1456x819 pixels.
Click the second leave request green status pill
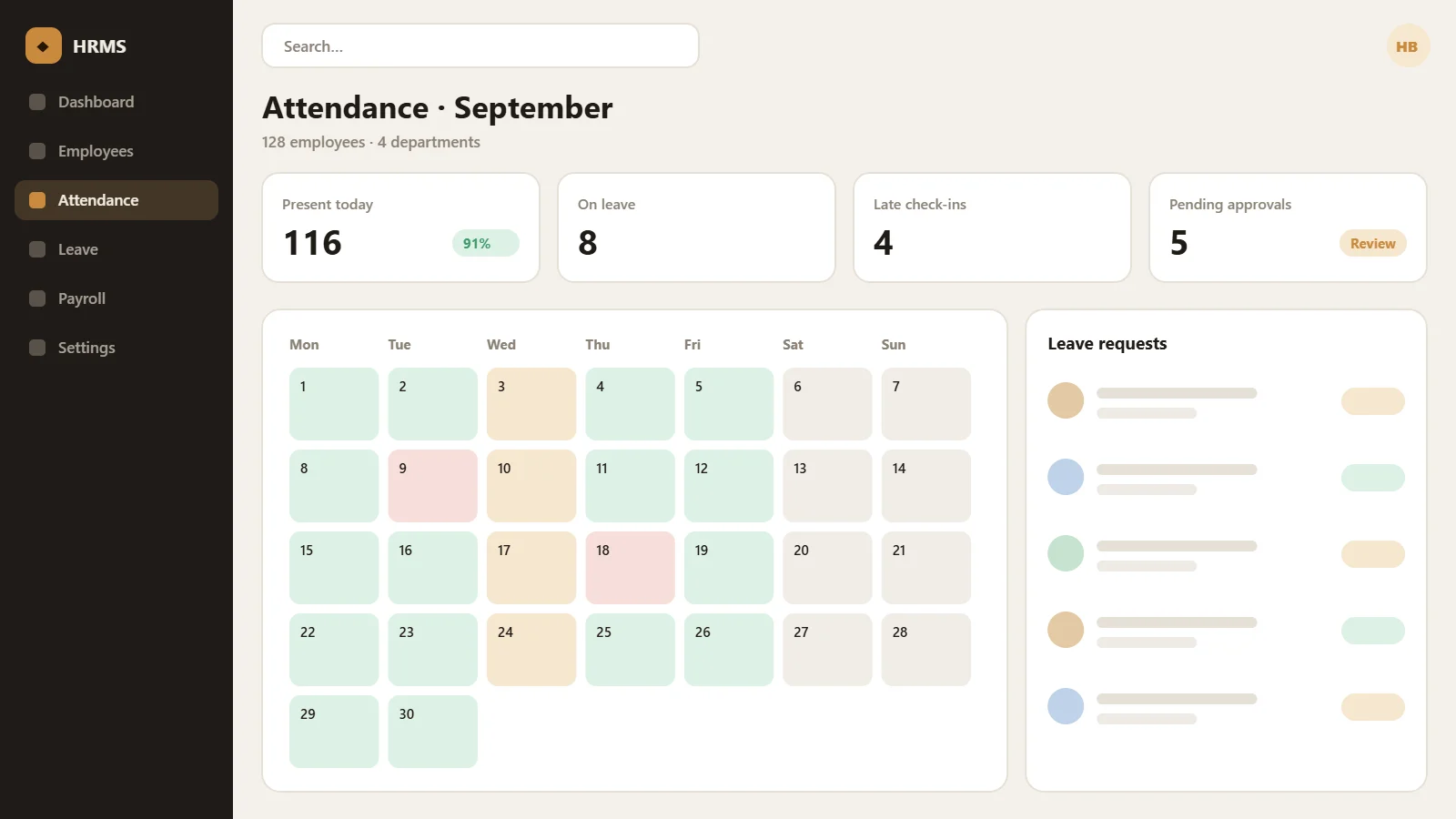pos(1372,478)
